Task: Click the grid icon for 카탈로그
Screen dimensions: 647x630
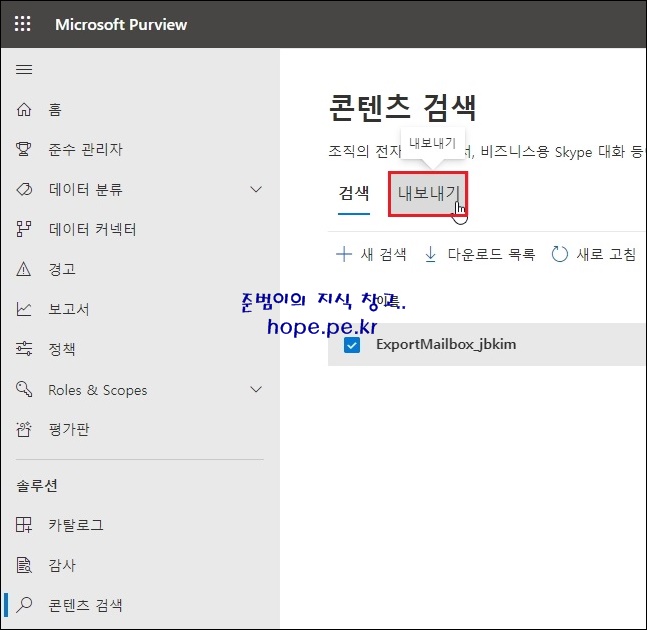Action: point(24,525)
